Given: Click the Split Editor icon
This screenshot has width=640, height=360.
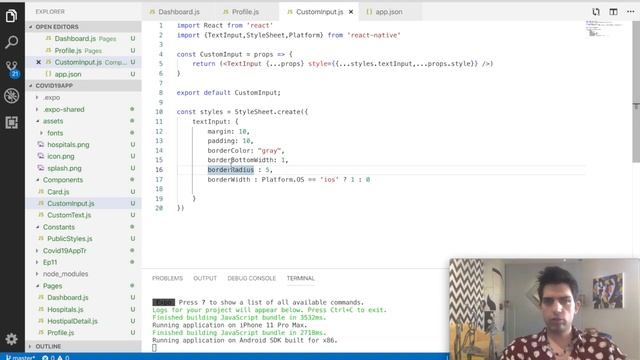Looking at the screenshot, I should coord(613,12).
